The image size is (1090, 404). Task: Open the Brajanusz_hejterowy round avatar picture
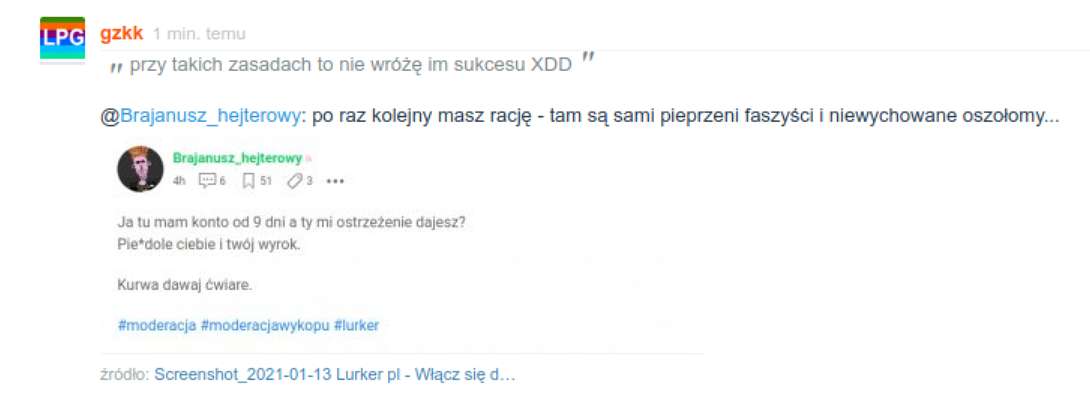coord(140,169)
